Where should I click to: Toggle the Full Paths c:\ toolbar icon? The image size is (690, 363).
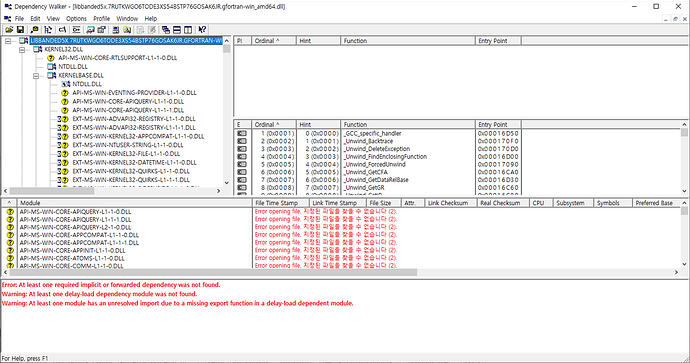62,29
